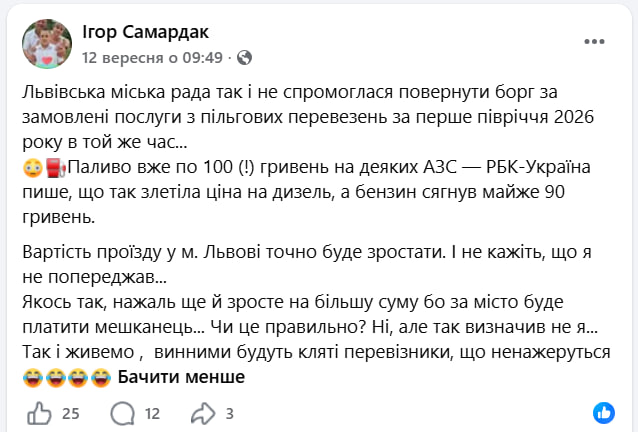Open Ігор Самардак profile name link
The image size is (638, 432).
pyautogui.click(x=145, y=32)
